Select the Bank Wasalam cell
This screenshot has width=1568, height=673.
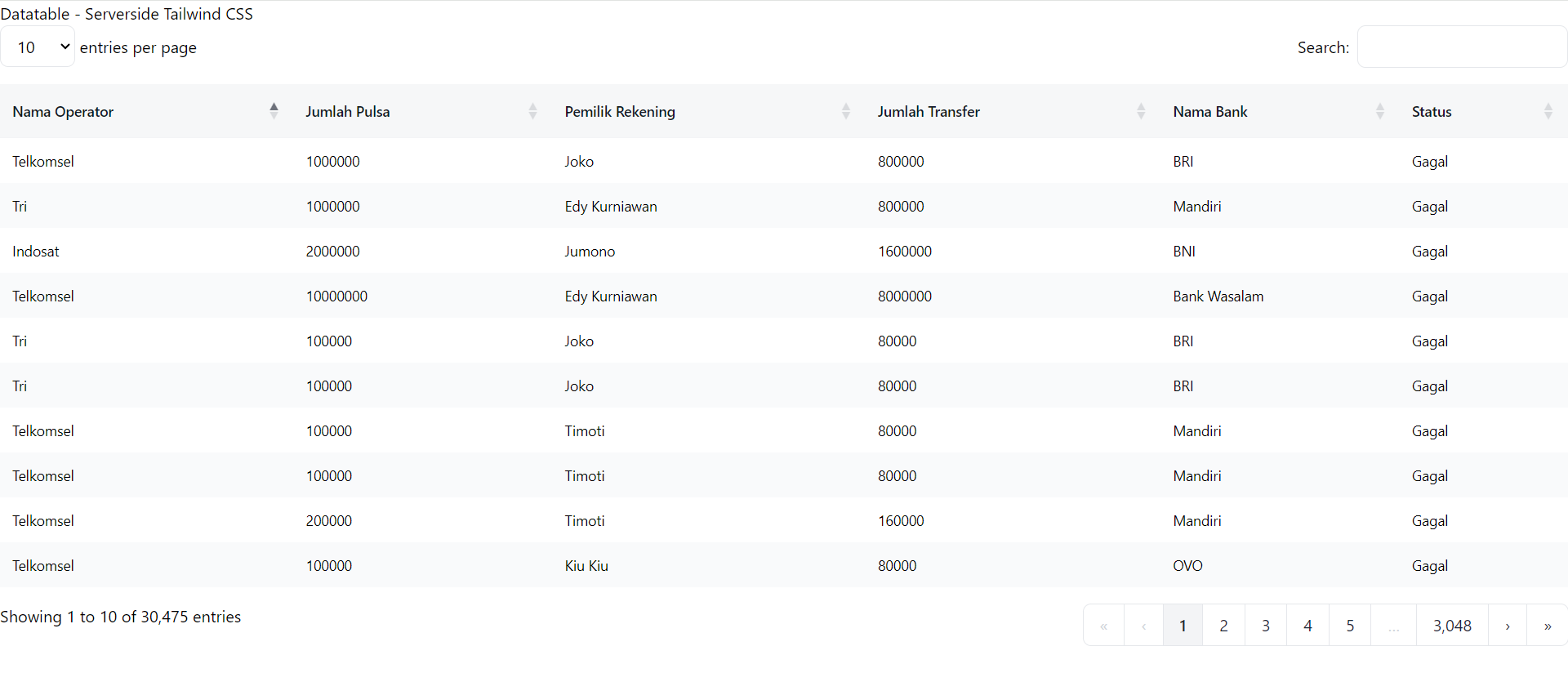(1218, 296)
